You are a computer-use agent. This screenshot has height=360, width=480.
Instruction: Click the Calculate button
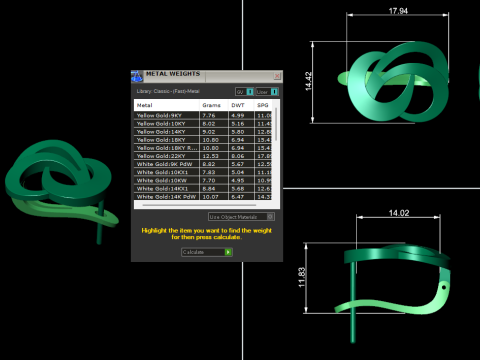coord(207,252)
